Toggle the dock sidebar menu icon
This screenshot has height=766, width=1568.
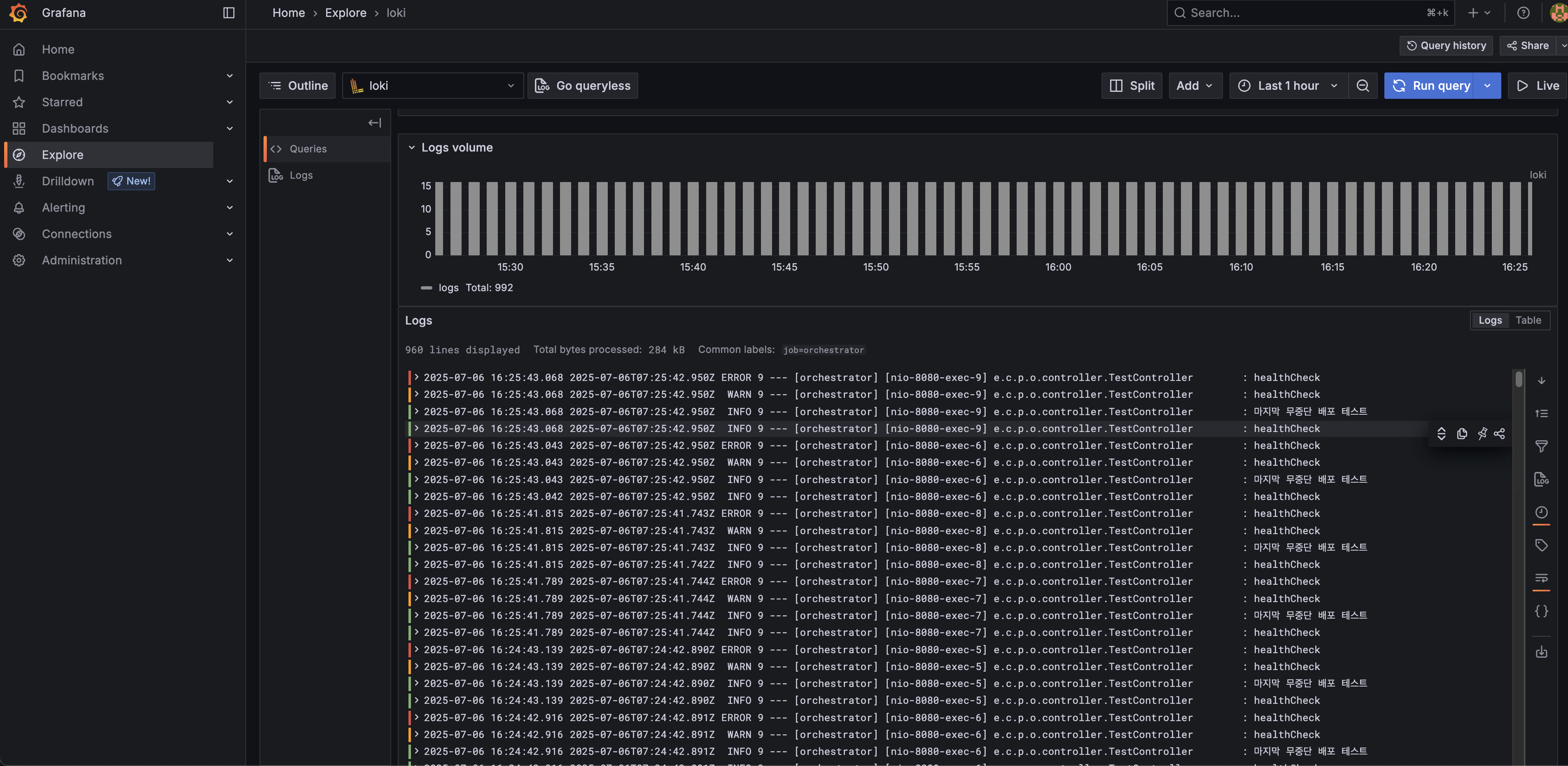point(229,13)
